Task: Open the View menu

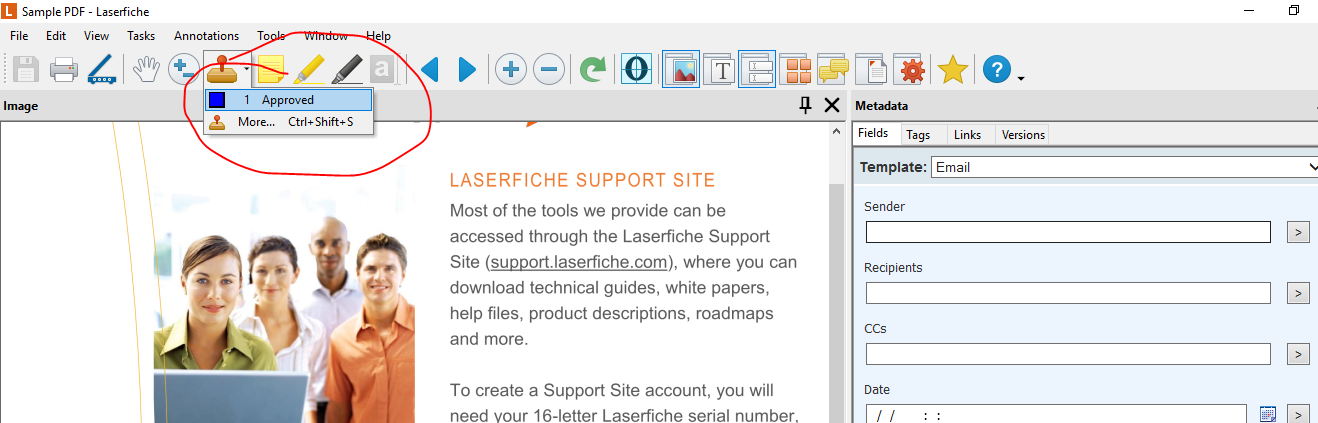Action: click(x=97, y=36)
